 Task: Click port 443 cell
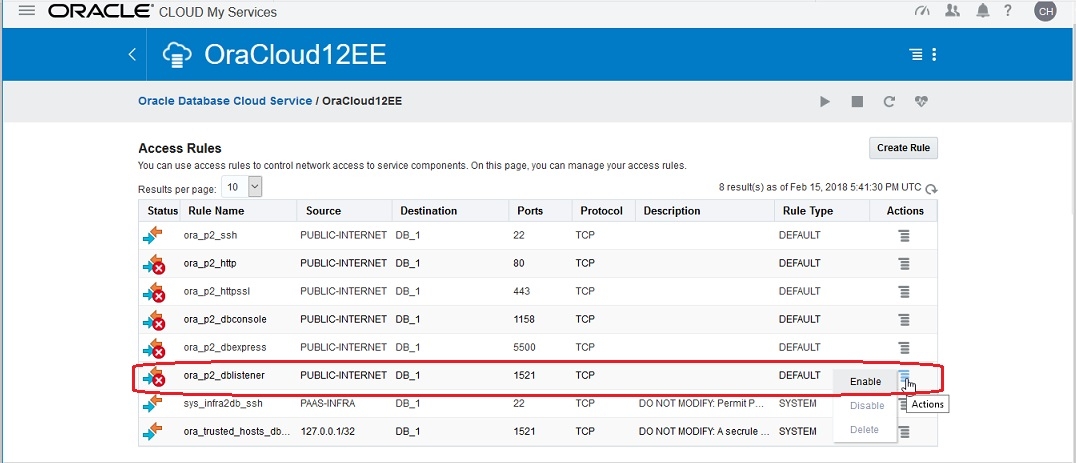point(522,292)
